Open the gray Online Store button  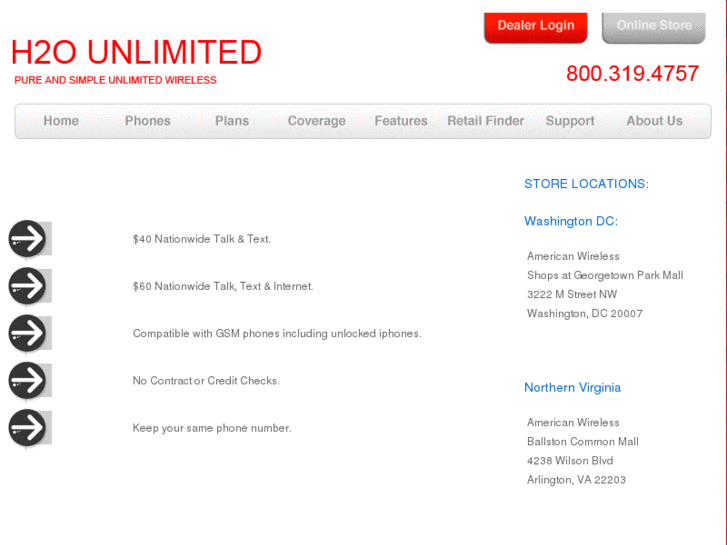(x=654, y=27)
